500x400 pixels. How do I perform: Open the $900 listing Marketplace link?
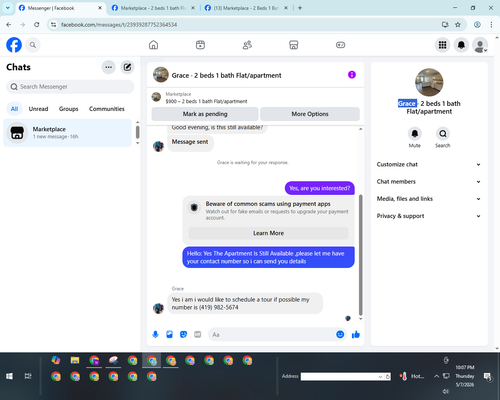tap(206, 101)
